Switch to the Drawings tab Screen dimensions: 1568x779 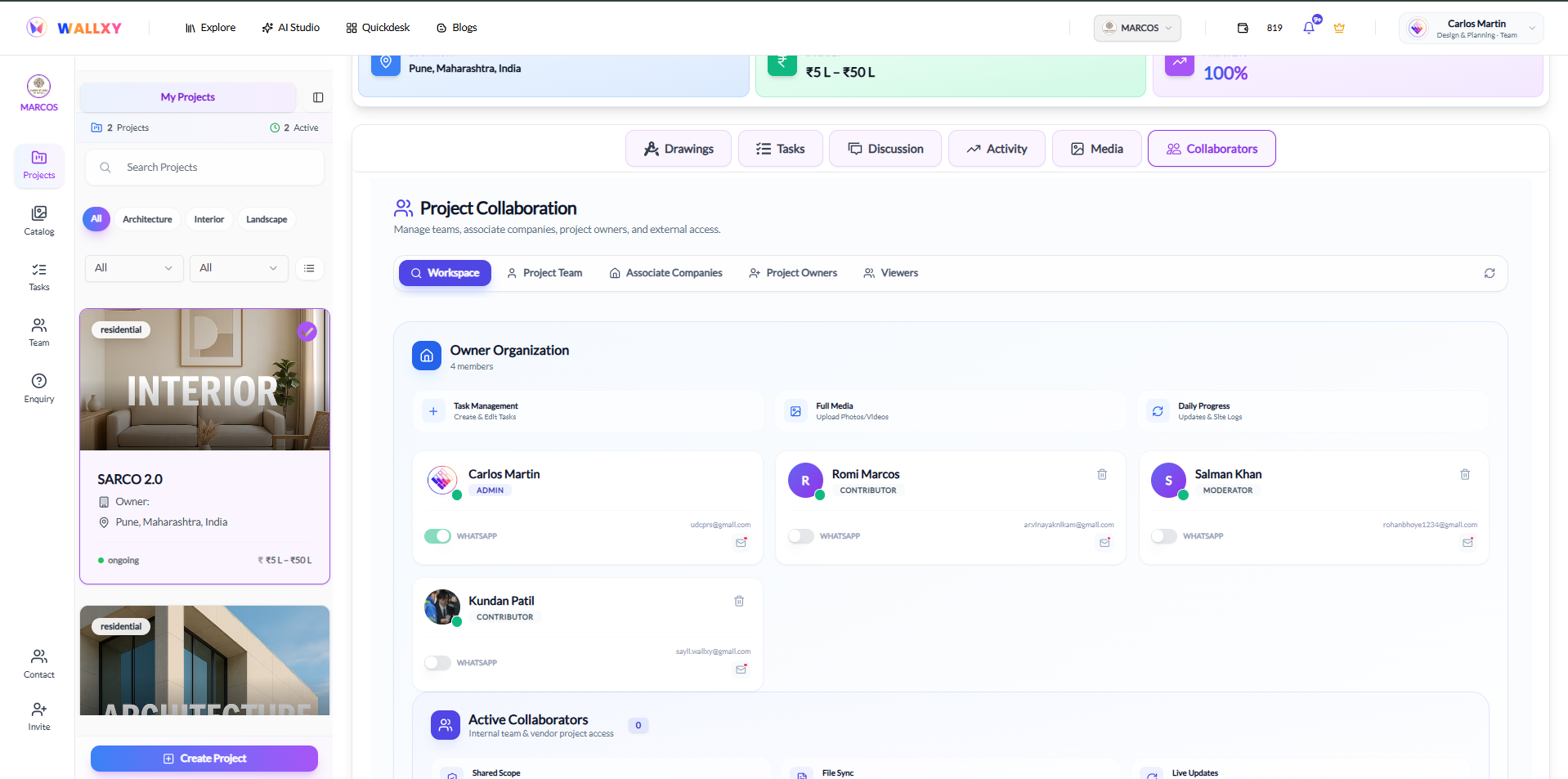point(679,149)
